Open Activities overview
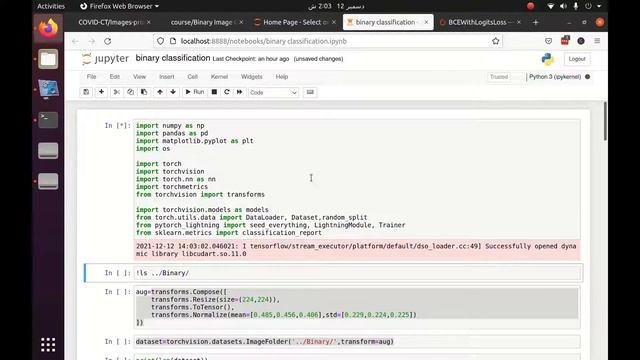 51,6
